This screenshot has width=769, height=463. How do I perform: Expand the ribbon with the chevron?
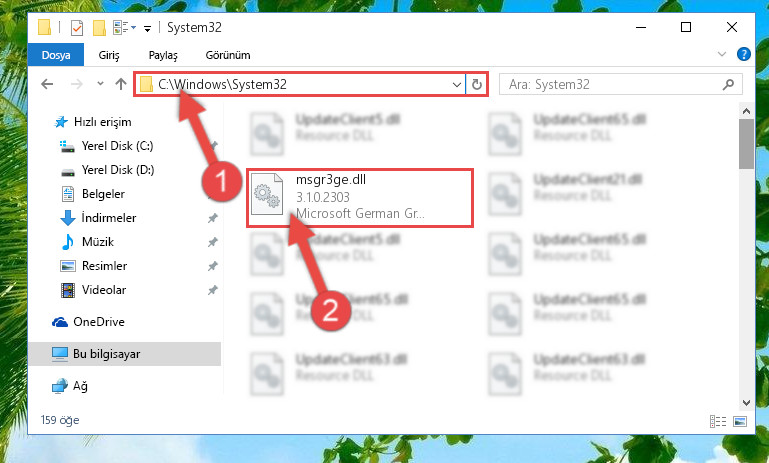pos(721,54)
